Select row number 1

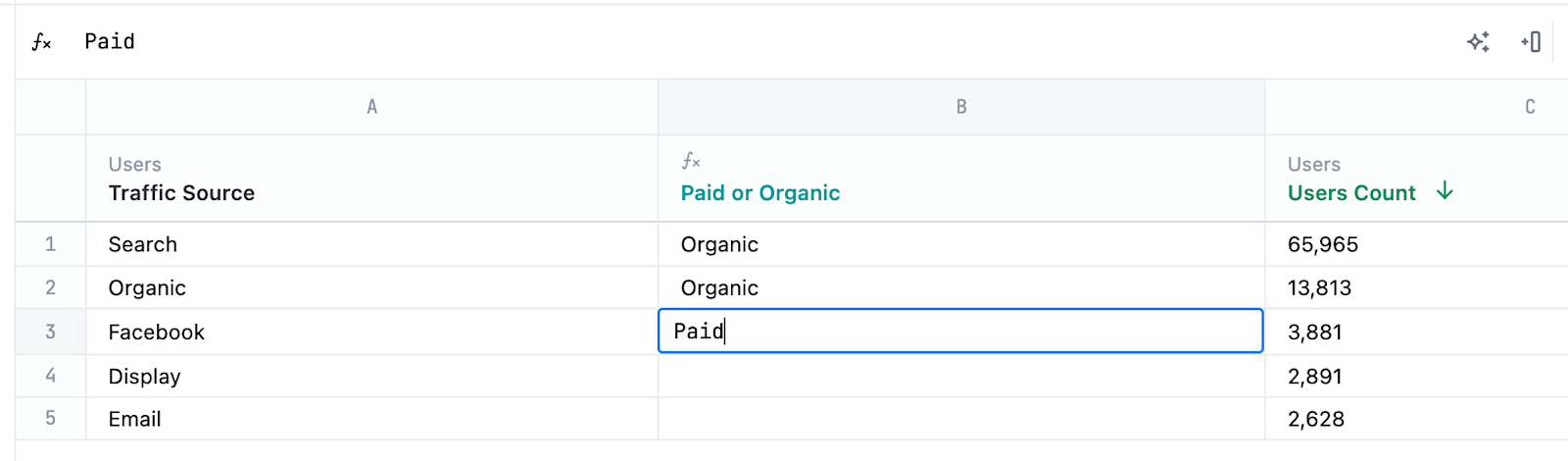(x=50, y=244)
